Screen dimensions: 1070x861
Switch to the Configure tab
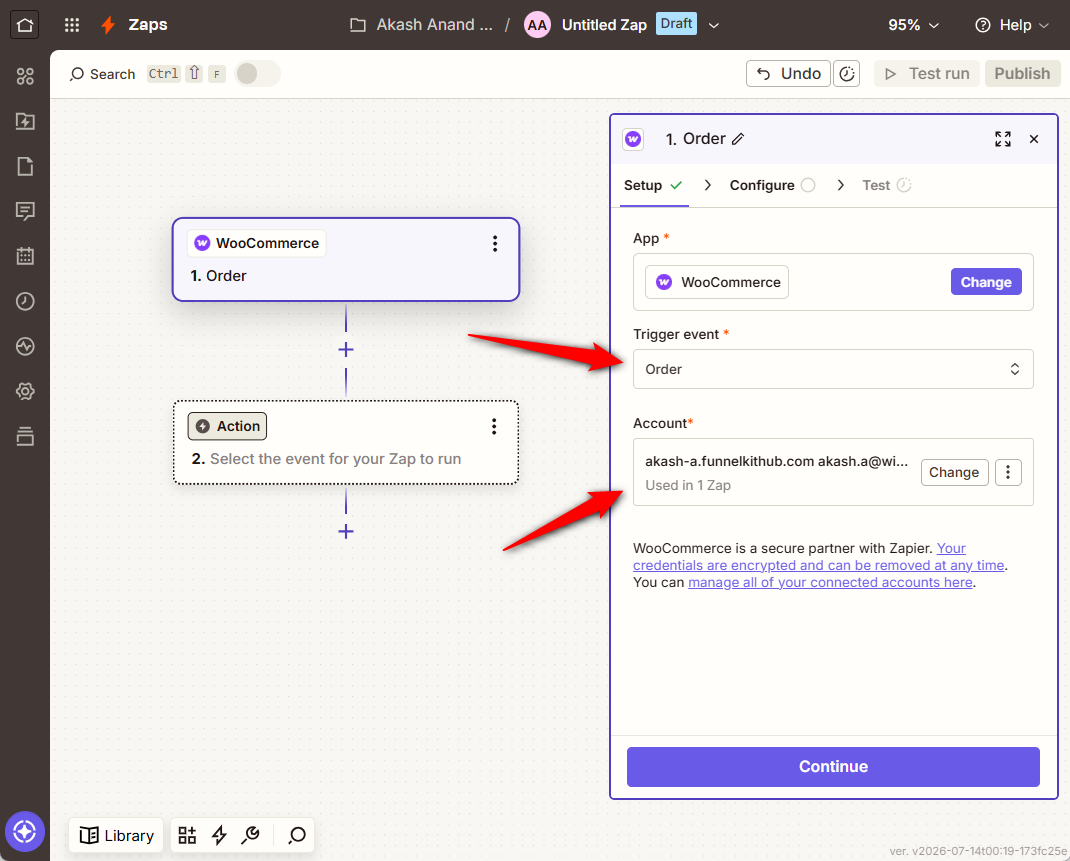tap(772, 186)
